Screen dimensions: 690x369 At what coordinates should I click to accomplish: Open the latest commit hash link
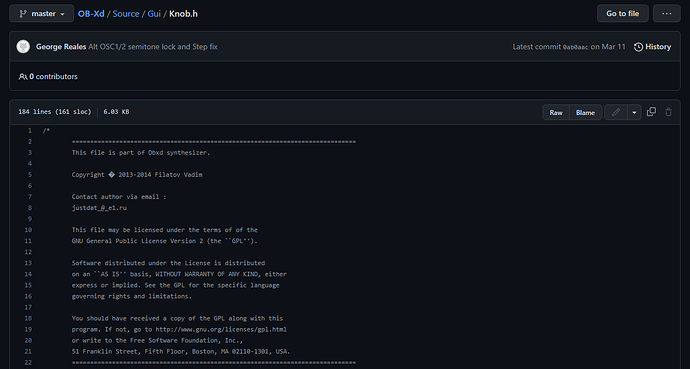[575, 47]
